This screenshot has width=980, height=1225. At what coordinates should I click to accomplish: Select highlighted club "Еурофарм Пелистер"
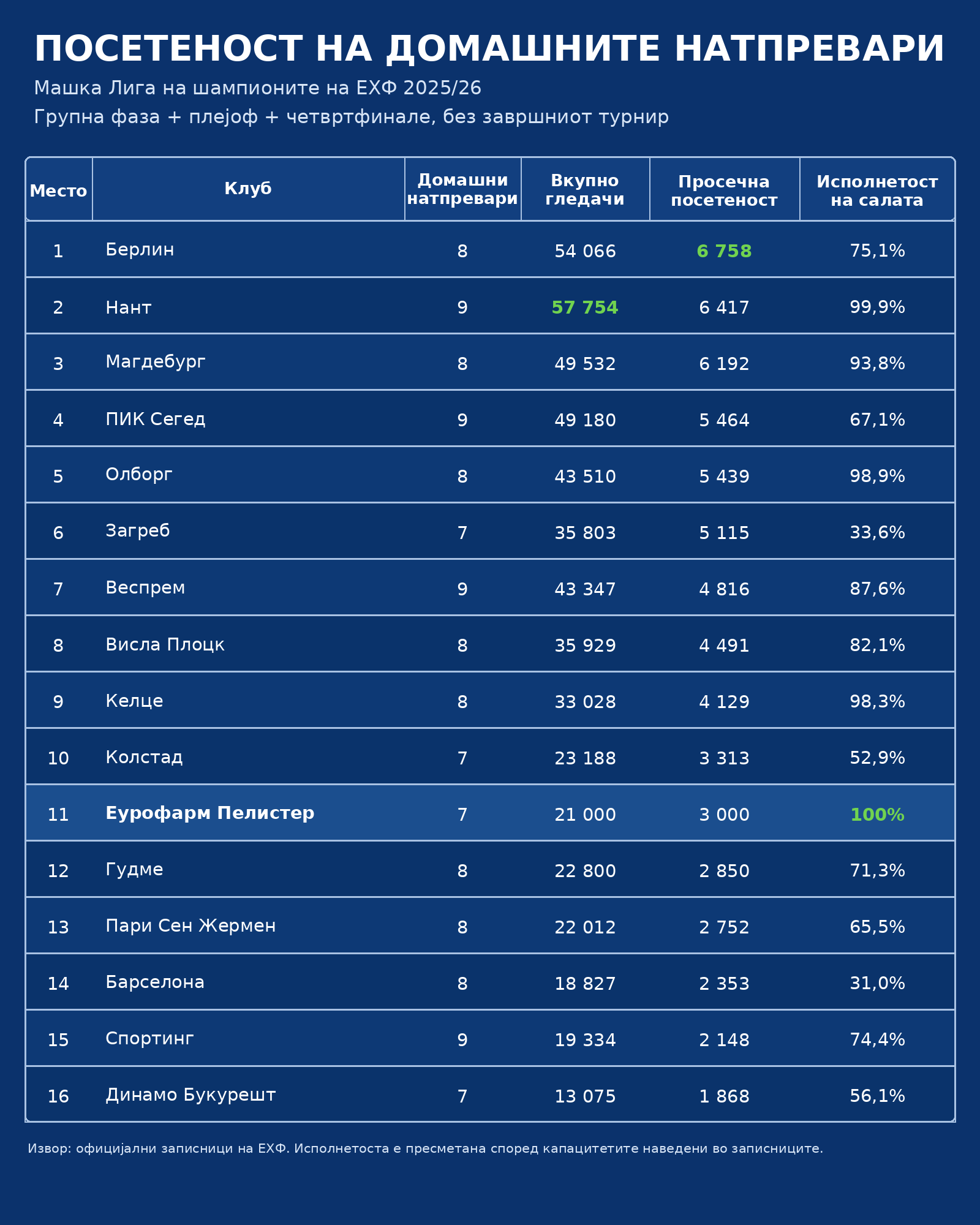coord(210,813)
